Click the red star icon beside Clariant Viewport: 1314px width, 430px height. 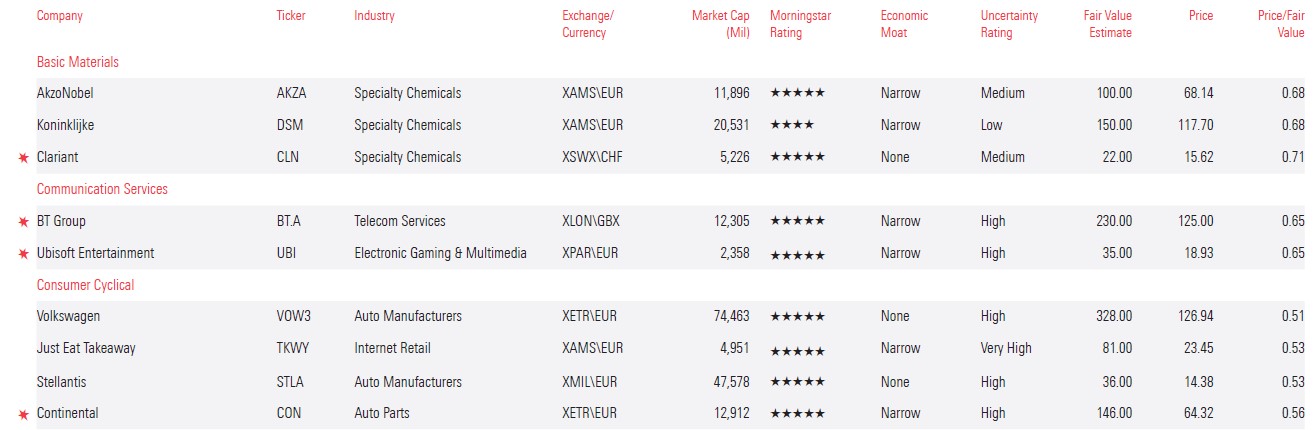pos(23,158)
